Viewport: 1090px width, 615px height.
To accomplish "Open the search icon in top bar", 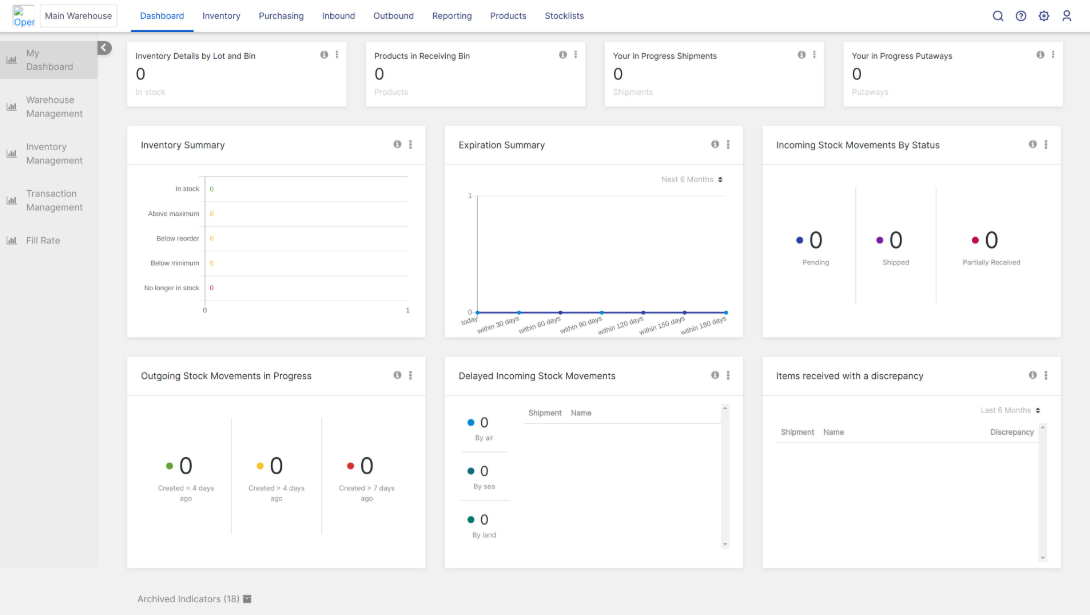I will 998,16.
